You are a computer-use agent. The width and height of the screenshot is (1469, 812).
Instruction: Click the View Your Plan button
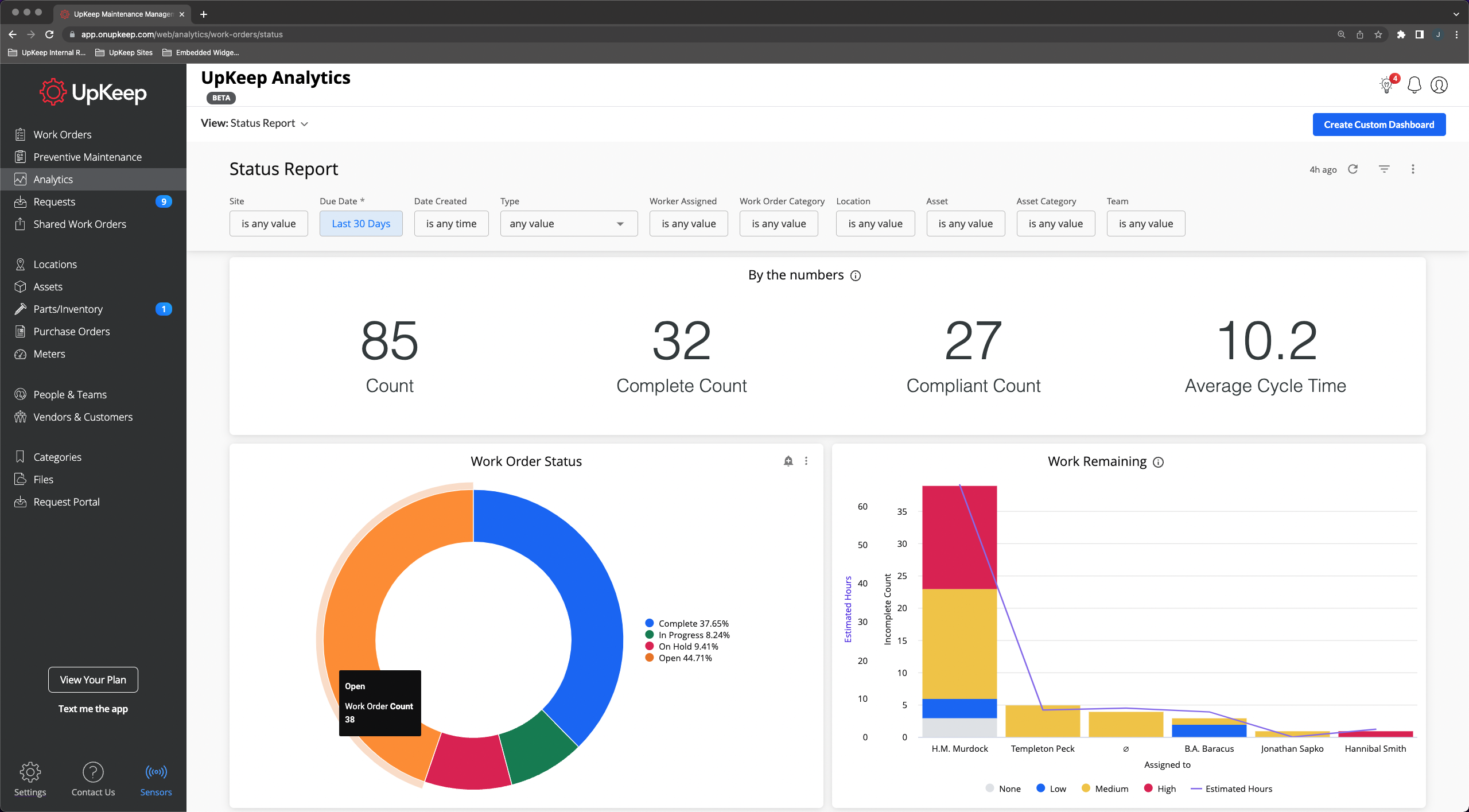(93, 679)
